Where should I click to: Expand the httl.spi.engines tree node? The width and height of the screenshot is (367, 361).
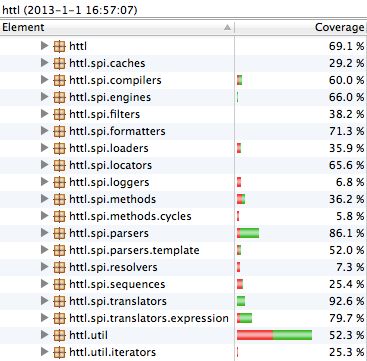click(44, 97)
